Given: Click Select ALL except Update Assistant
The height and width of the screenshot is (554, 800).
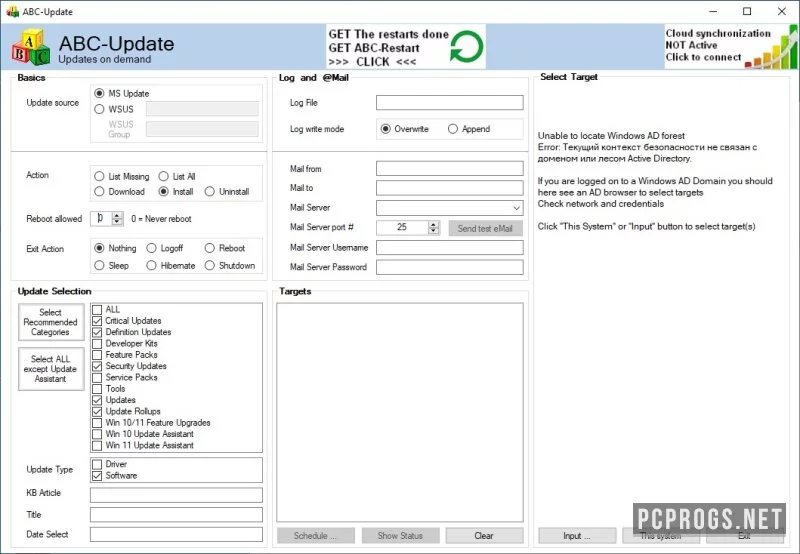Looking at the screenshot, I should (51, 369).
